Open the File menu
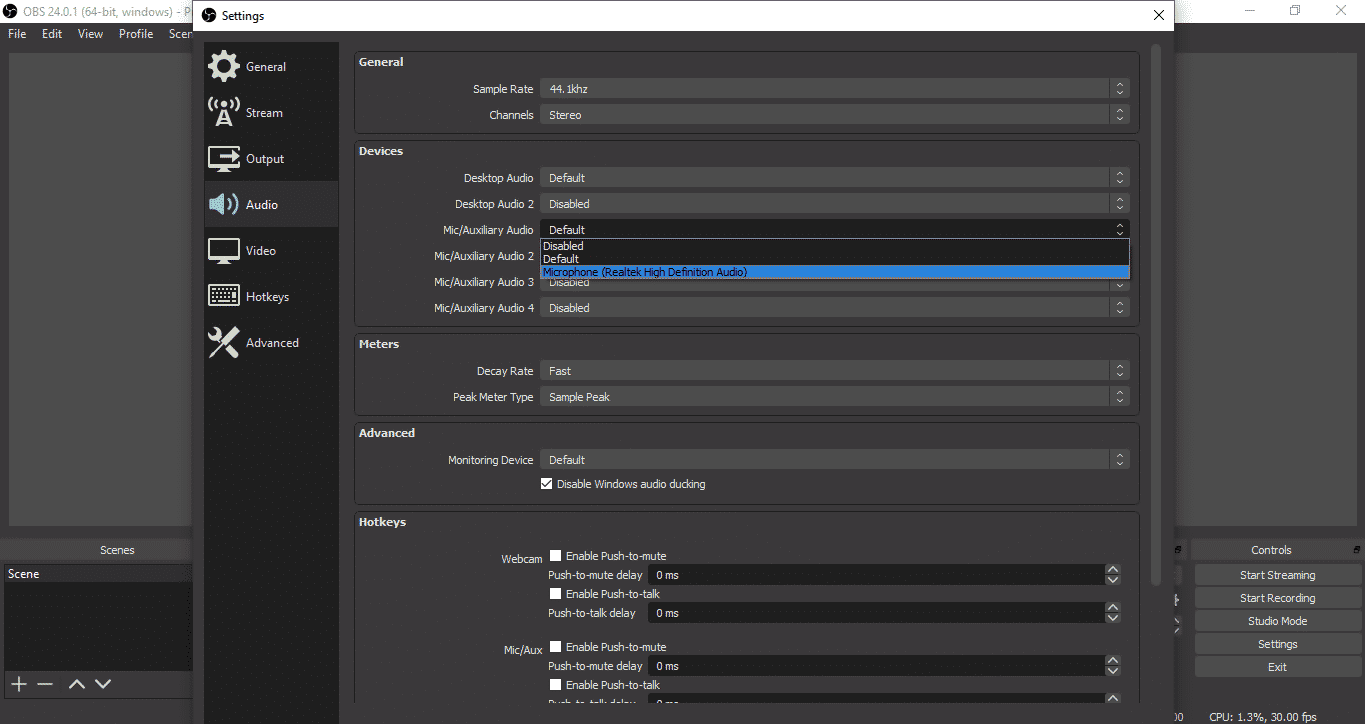Image resolution: width=1365 pixels, height=724 pixels. [17, 34]
